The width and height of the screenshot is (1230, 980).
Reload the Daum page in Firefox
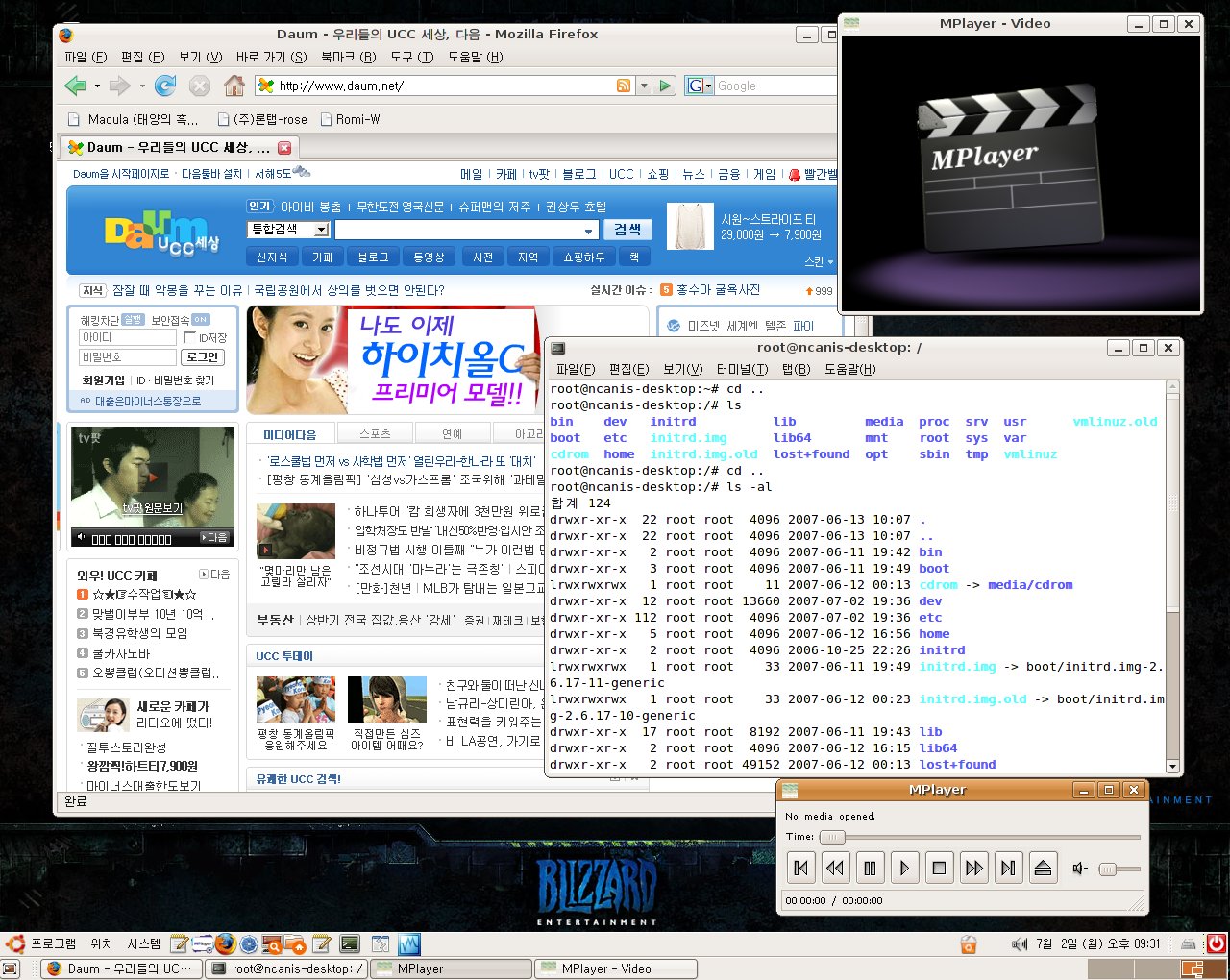click(x=165, y=86)
